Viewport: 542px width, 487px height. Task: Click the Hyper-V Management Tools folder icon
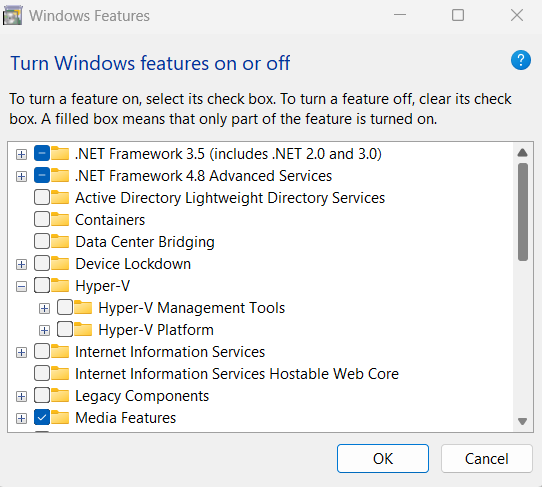83,307
